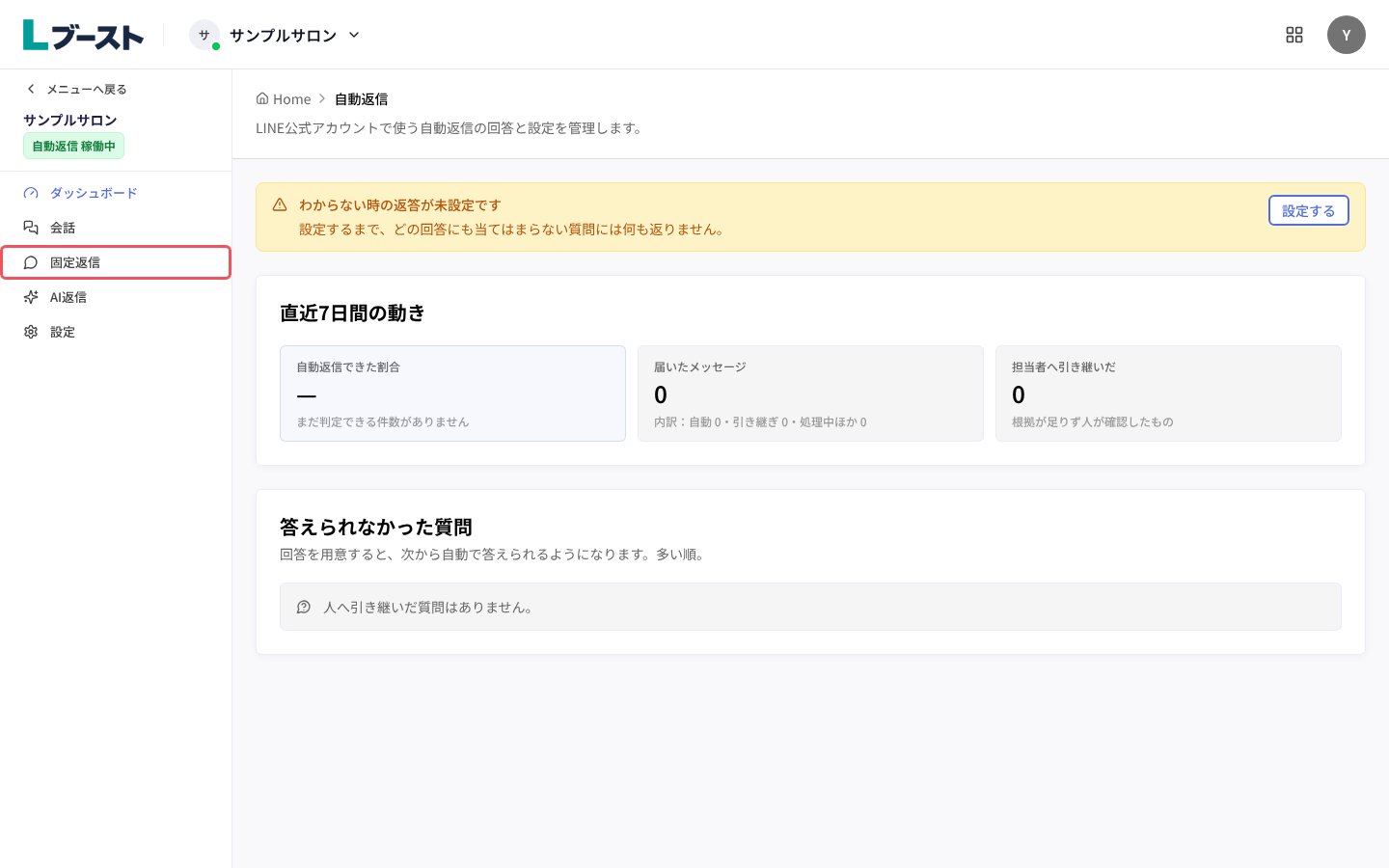Open the apps grid icon
Screen dimensions: 1389x868
(1294, 35)
